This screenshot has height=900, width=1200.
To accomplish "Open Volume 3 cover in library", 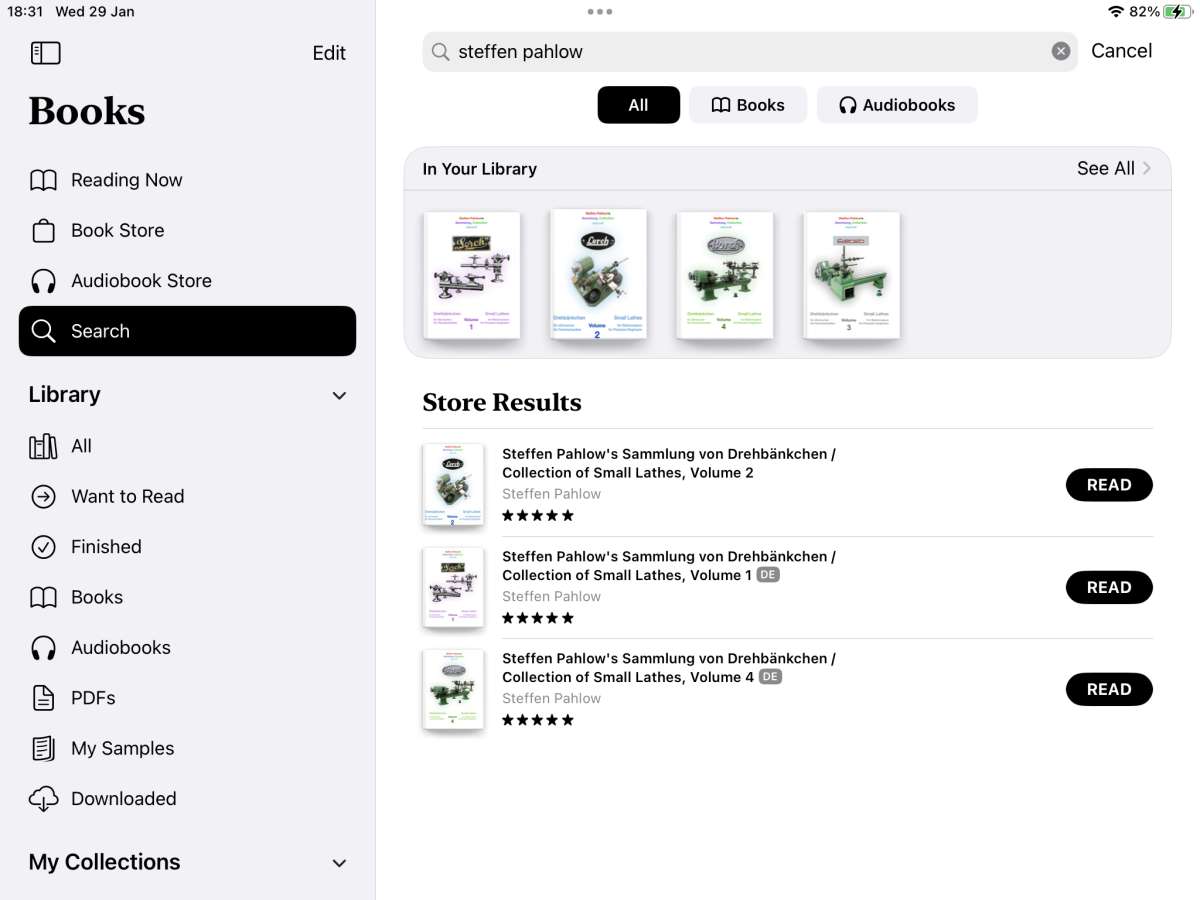I will [851, 275].
